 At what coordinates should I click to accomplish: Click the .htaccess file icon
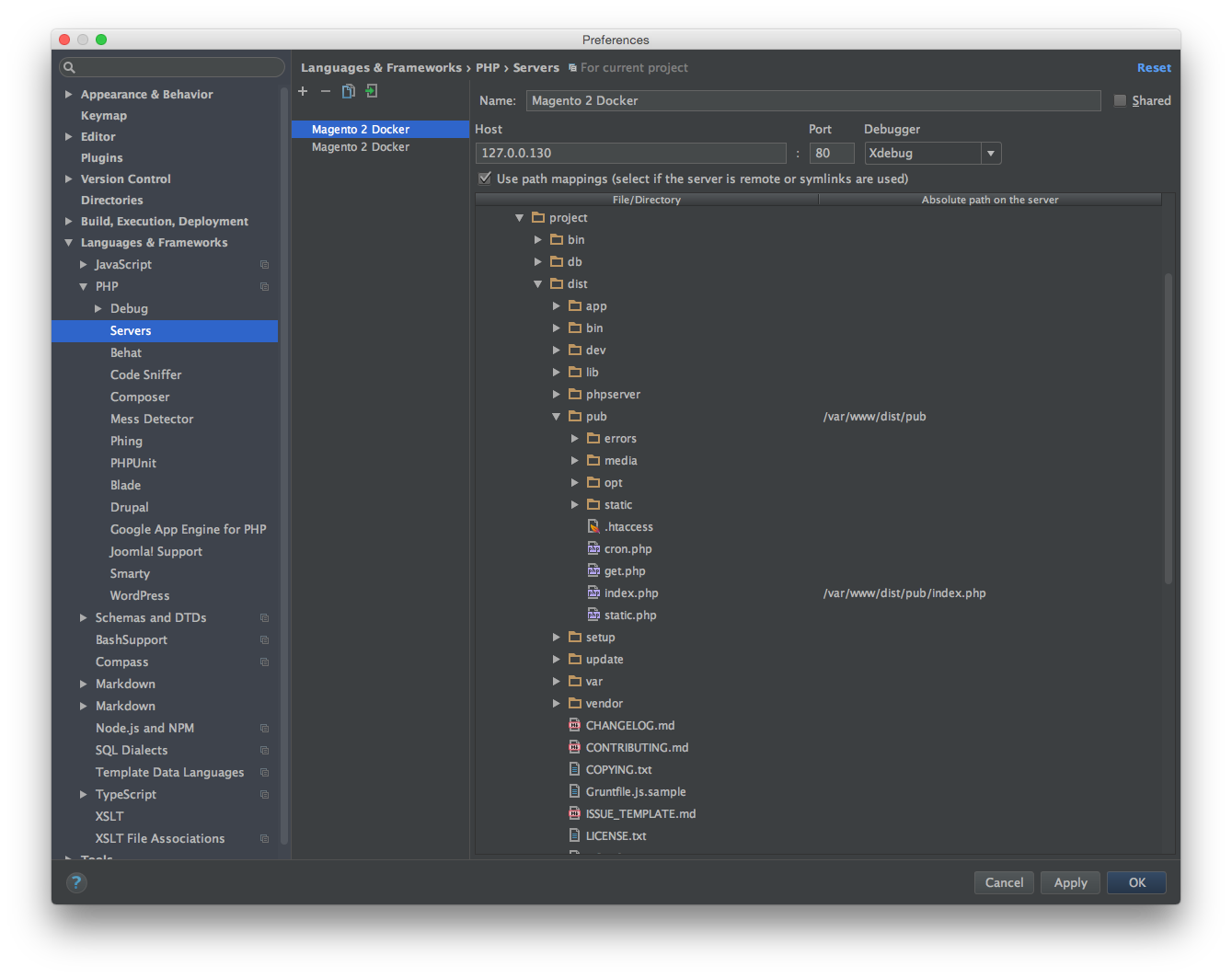coord(593,526)
